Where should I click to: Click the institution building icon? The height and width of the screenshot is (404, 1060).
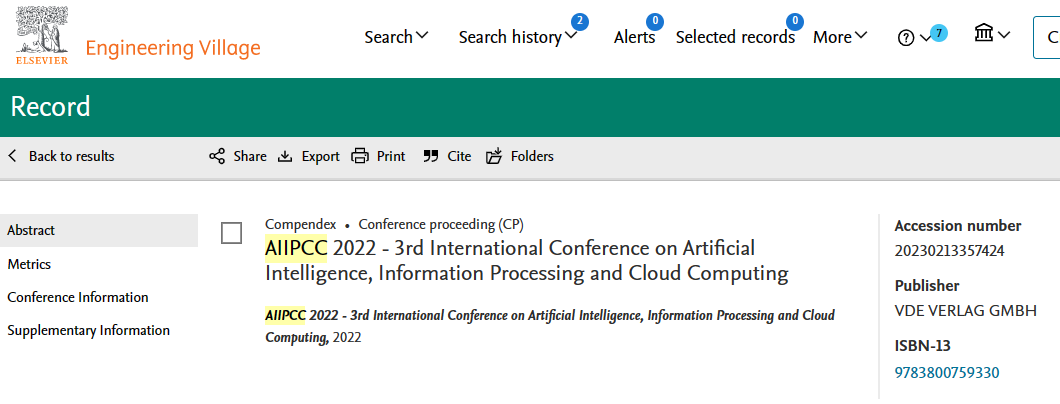coord(984,35)
